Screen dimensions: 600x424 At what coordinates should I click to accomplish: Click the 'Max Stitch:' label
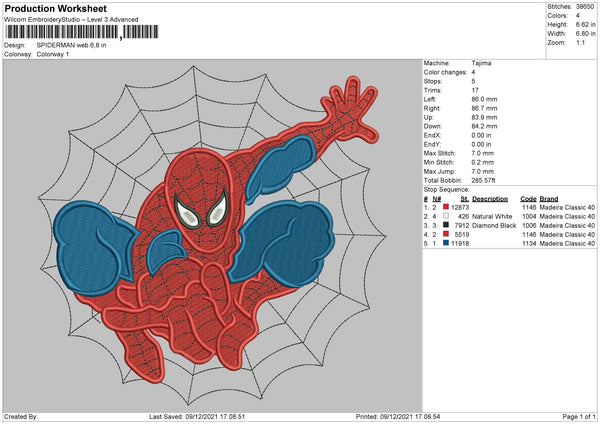(x=440, y=153)
